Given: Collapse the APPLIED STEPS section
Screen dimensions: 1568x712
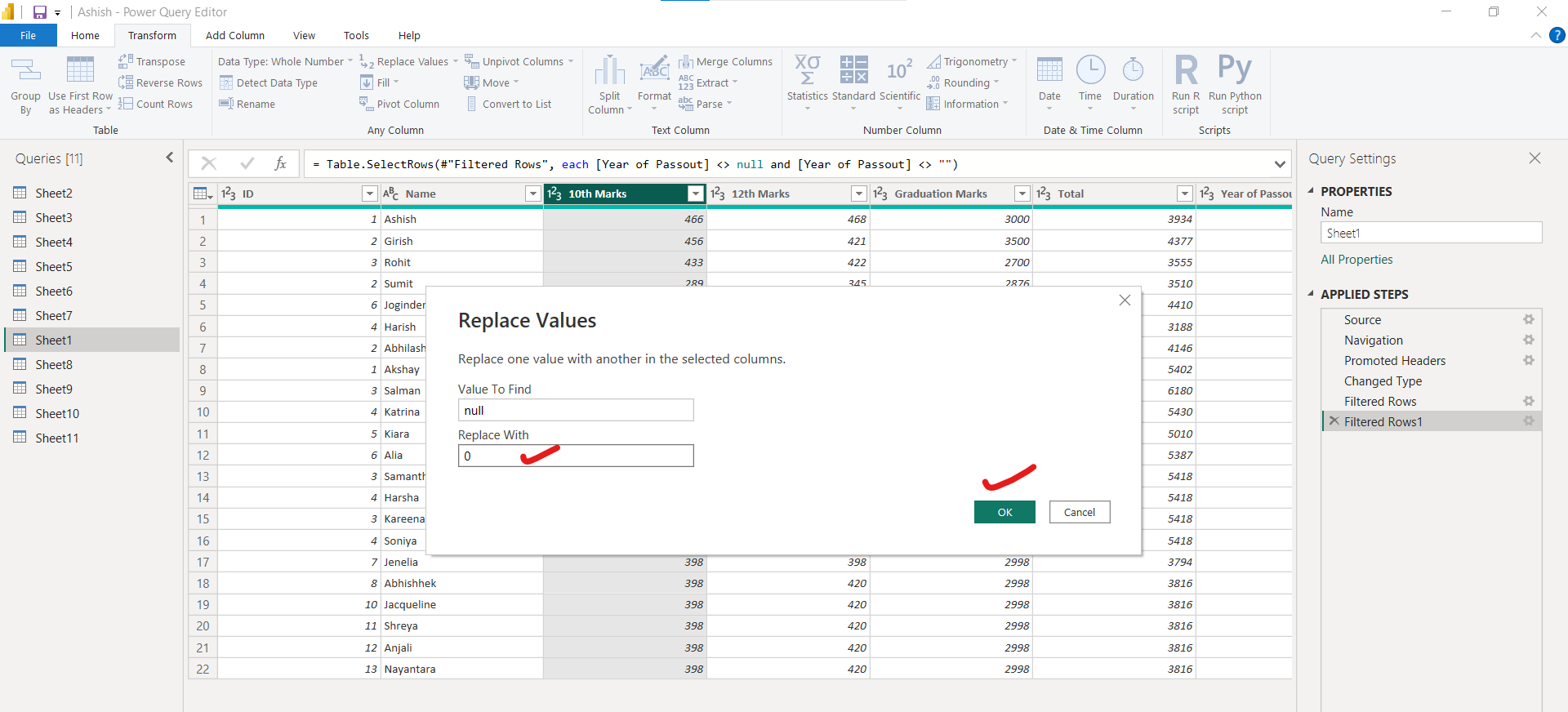Looking at the screenshot, I should click(x=1311, y=294).
